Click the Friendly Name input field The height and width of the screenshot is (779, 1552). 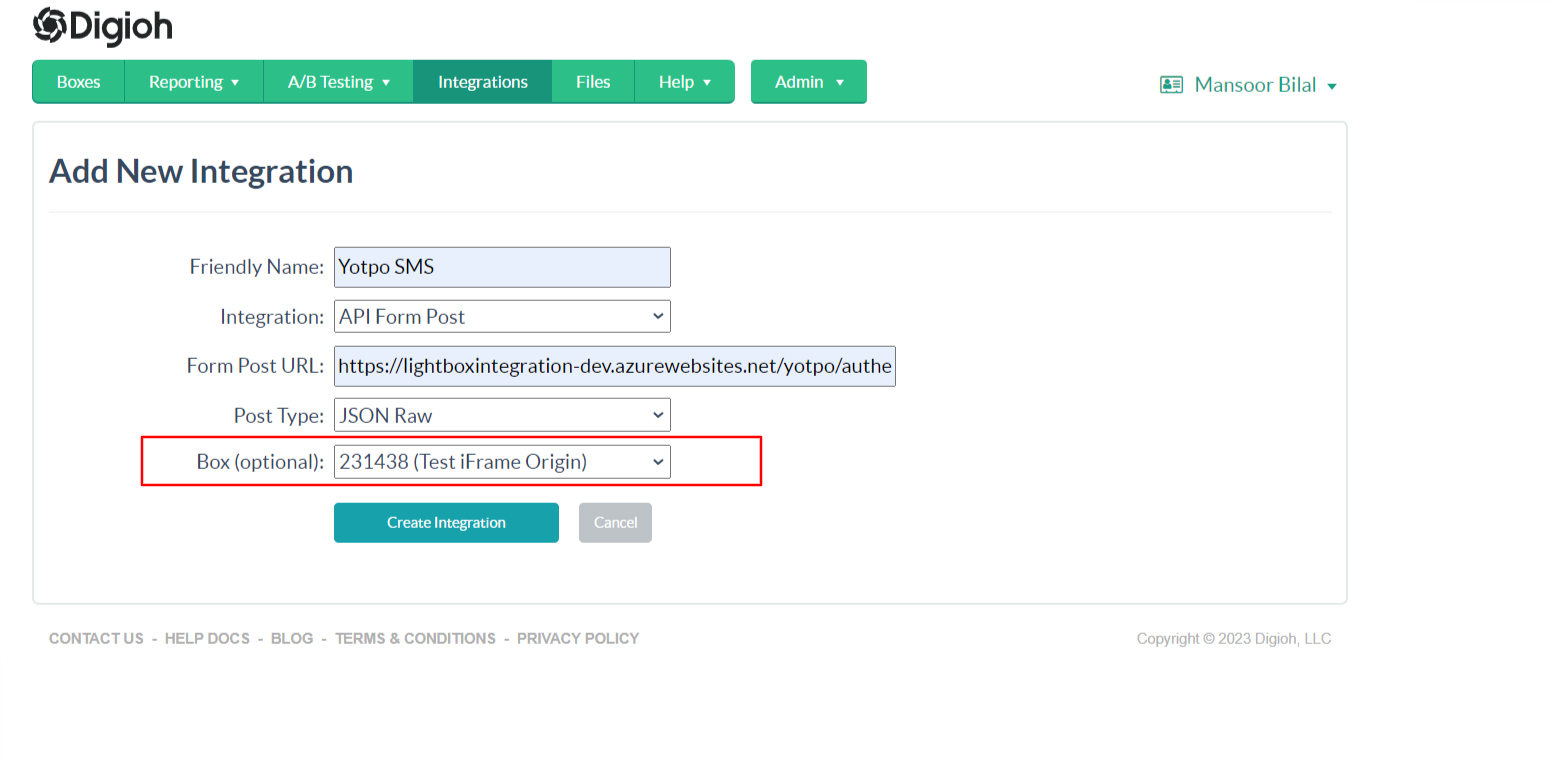click(x=502, y=267)
